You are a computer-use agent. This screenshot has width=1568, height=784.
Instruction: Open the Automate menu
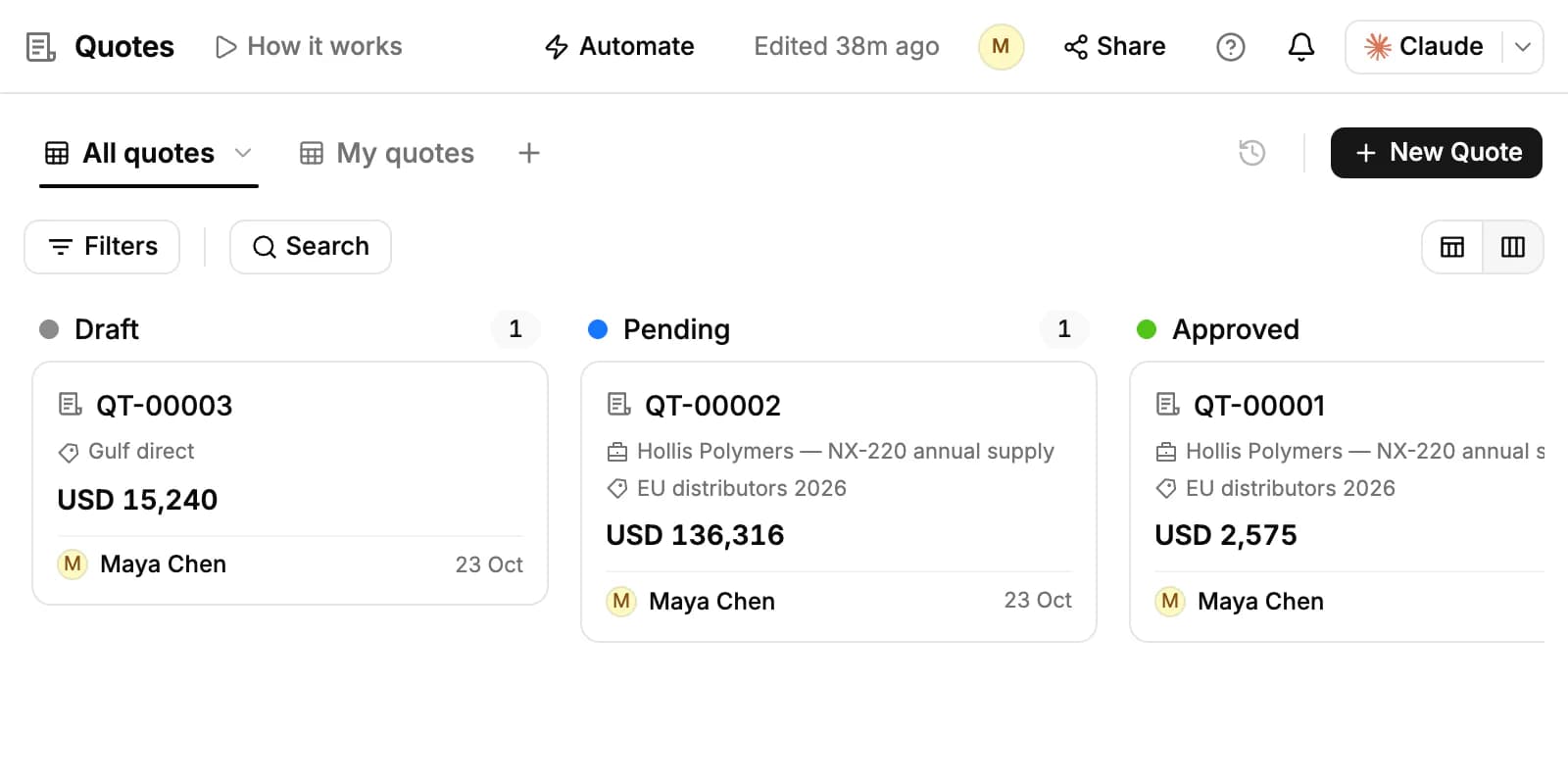click(619, 46)
